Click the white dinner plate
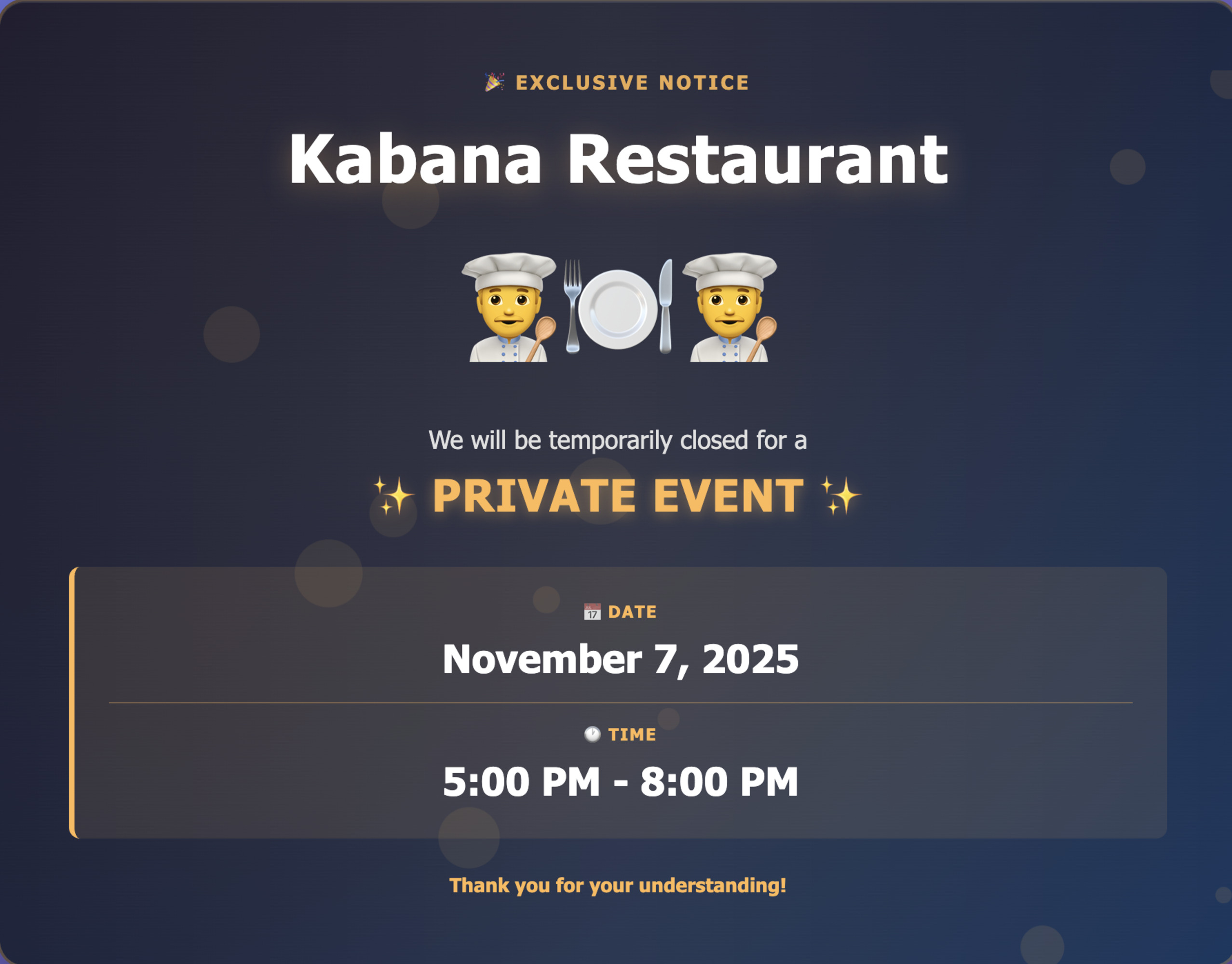The height and width of the screenshot is (964, 1232). [x=618, y=309]
